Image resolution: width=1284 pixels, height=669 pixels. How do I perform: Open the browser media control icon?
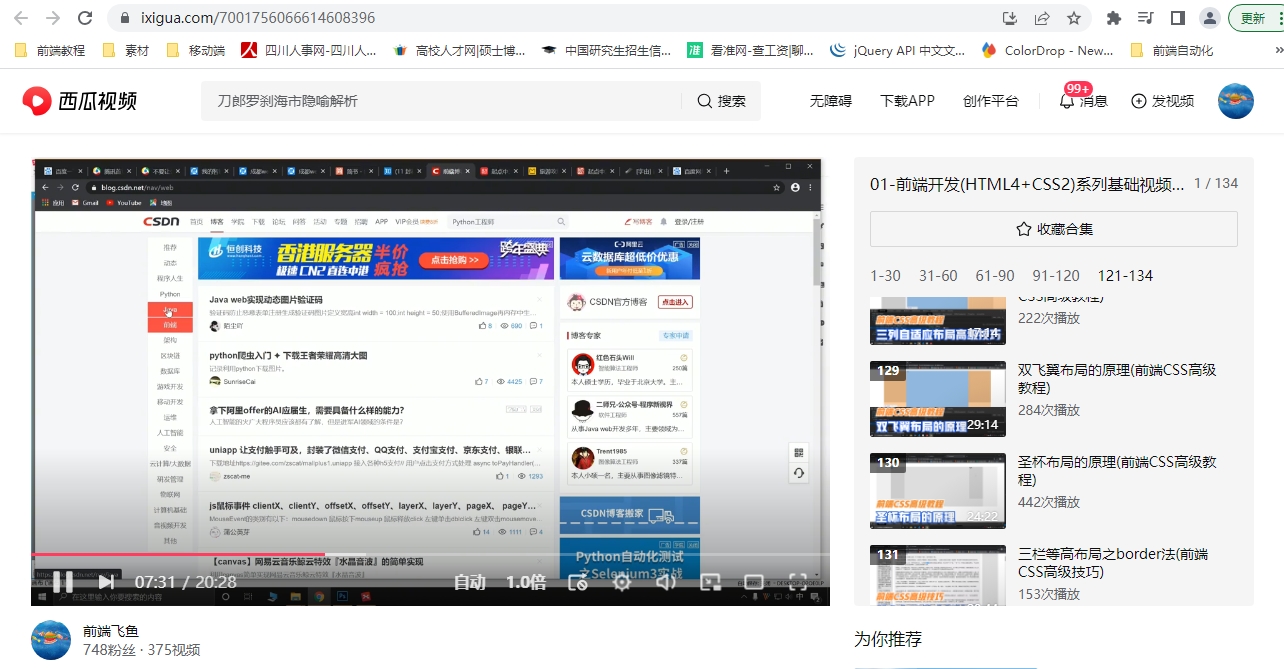click(x=1146, y=18)
